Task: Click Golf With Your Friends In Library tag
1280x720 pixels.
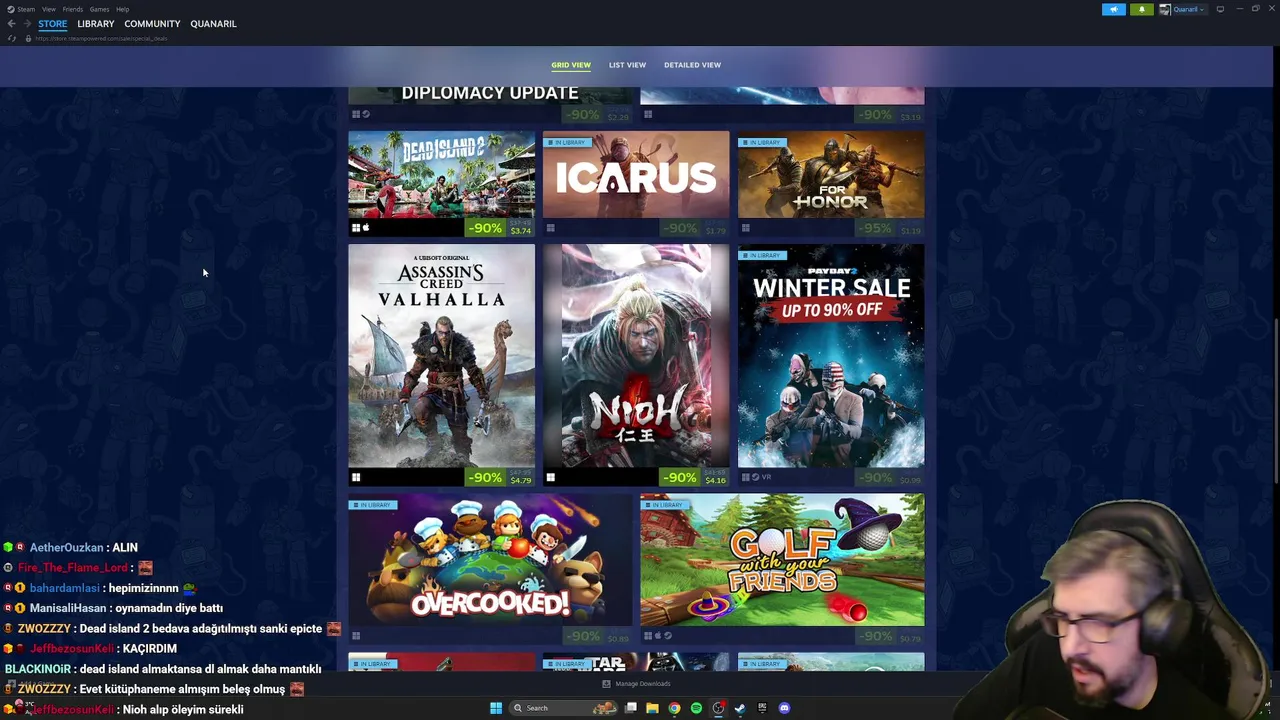Action: coord(664,505)
